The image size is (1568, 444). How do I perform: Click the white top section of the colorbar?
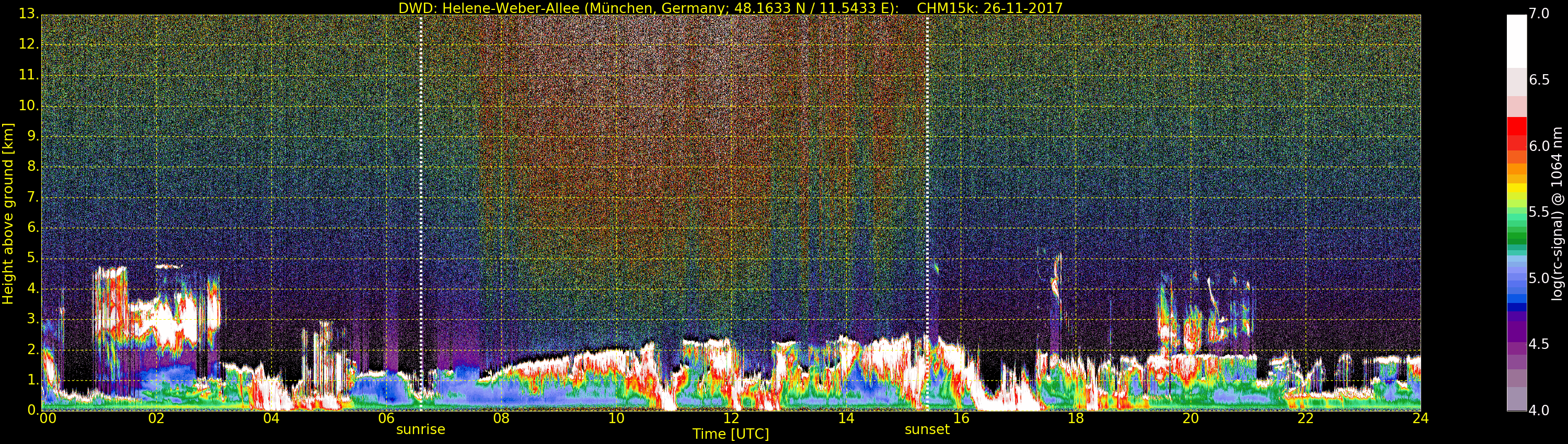coord(1516,40)
